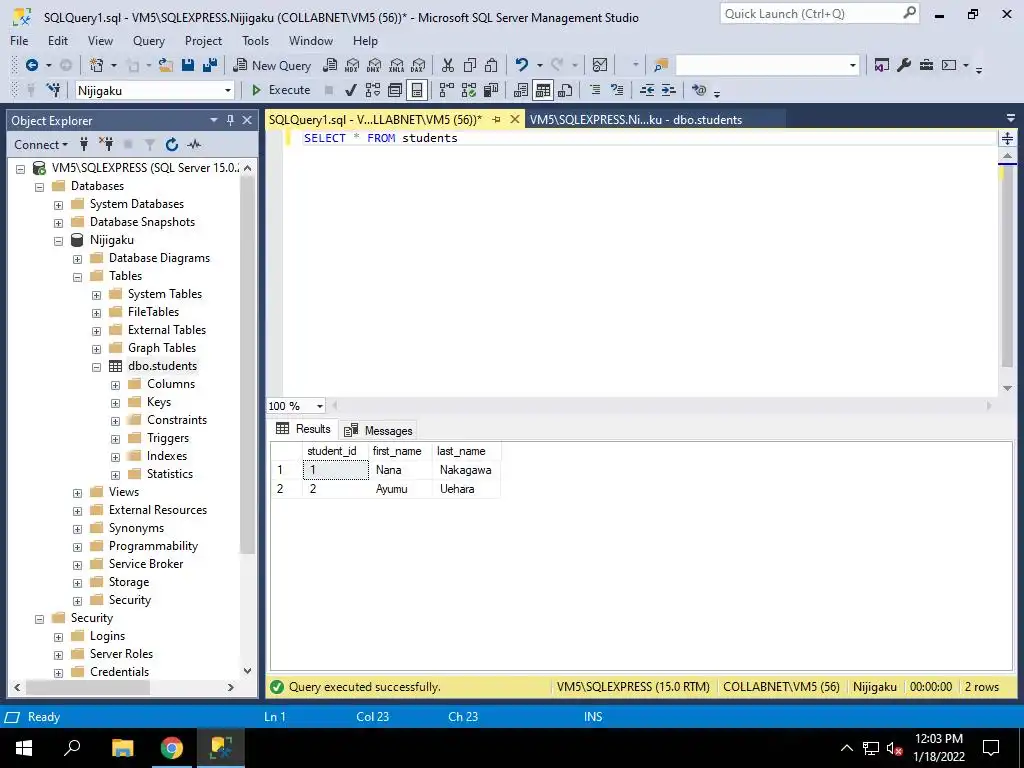Expand the Columns folder
The height and width of the screenshot is (768, 1024).
click(x=115, y=385)
